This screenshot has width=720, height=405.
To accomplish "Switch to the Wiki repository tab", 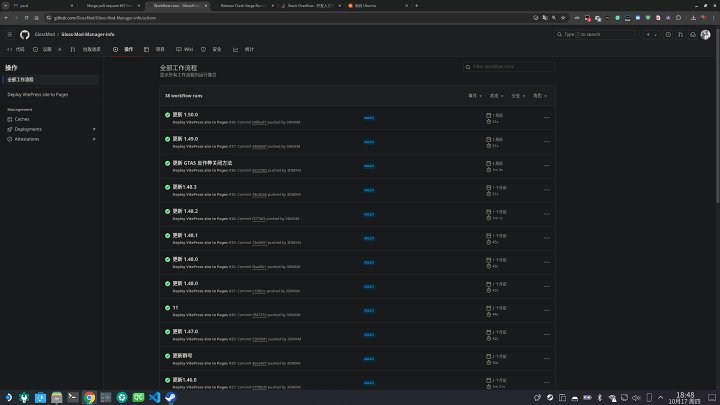I will 185,48.
